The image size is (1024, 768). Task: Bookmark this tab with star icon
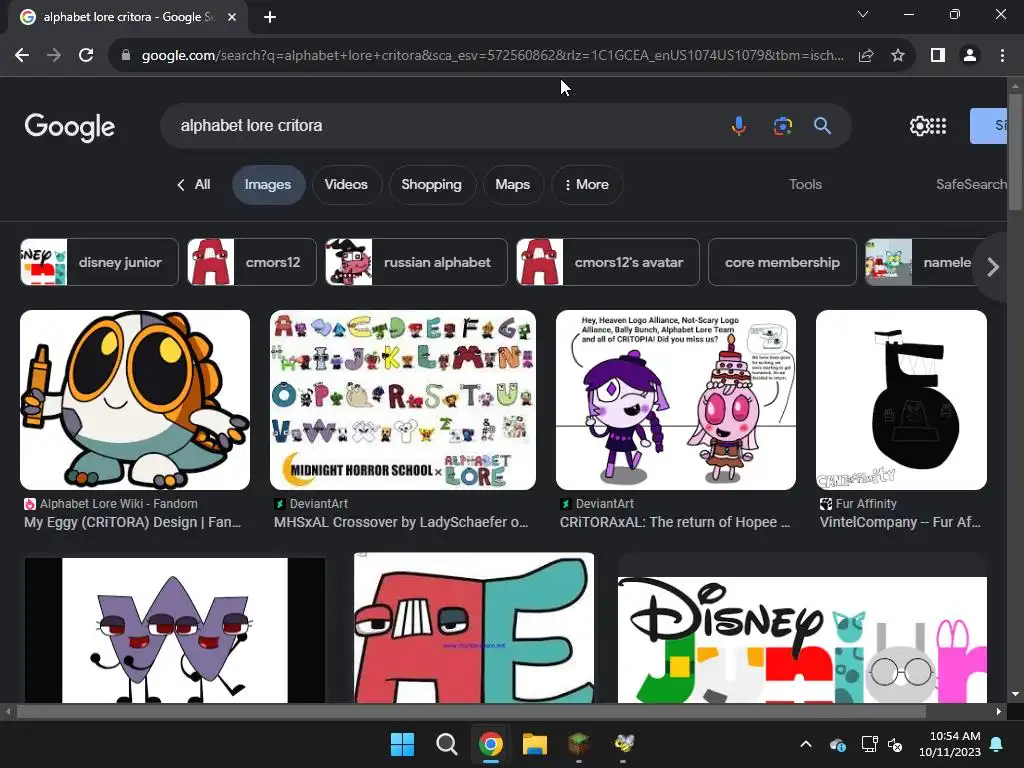pyautogui.click(x=898, y=56)
